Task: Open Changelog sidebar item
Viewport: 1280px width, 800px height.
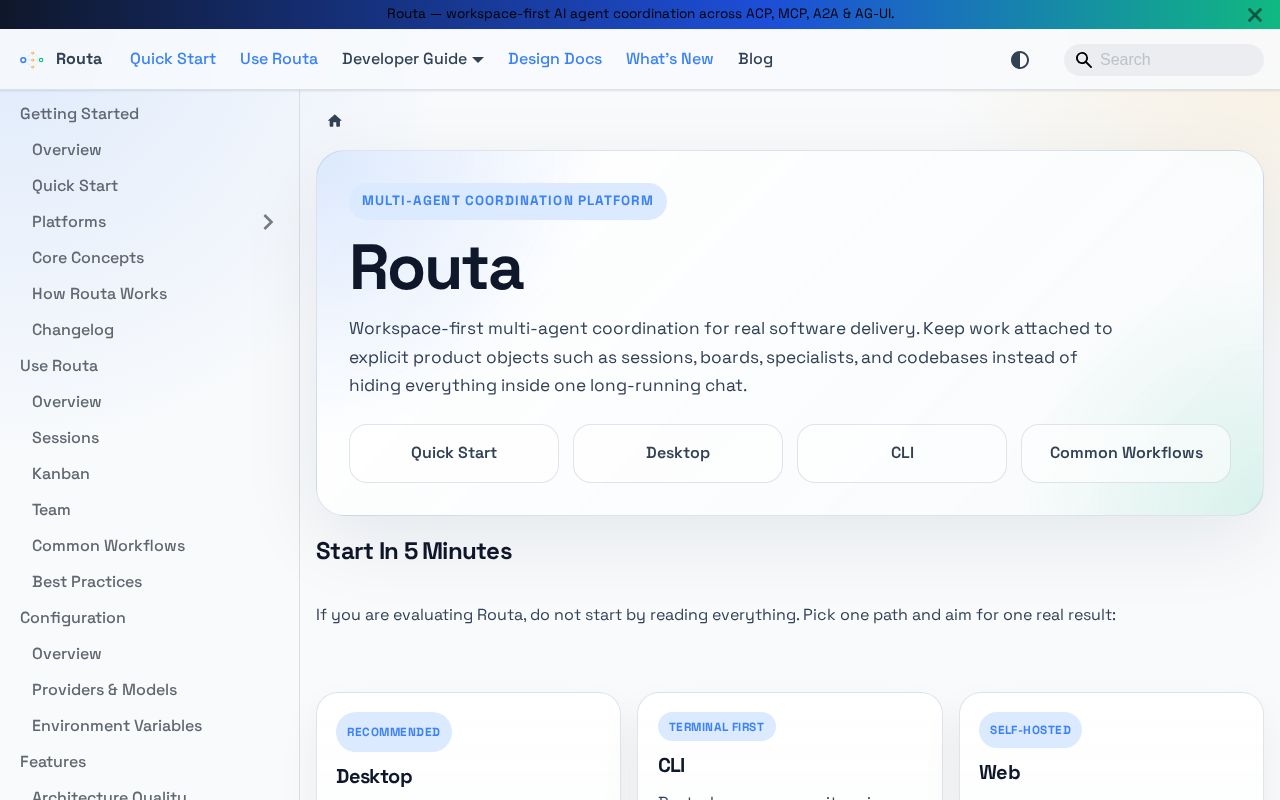Action: (73, 330)
